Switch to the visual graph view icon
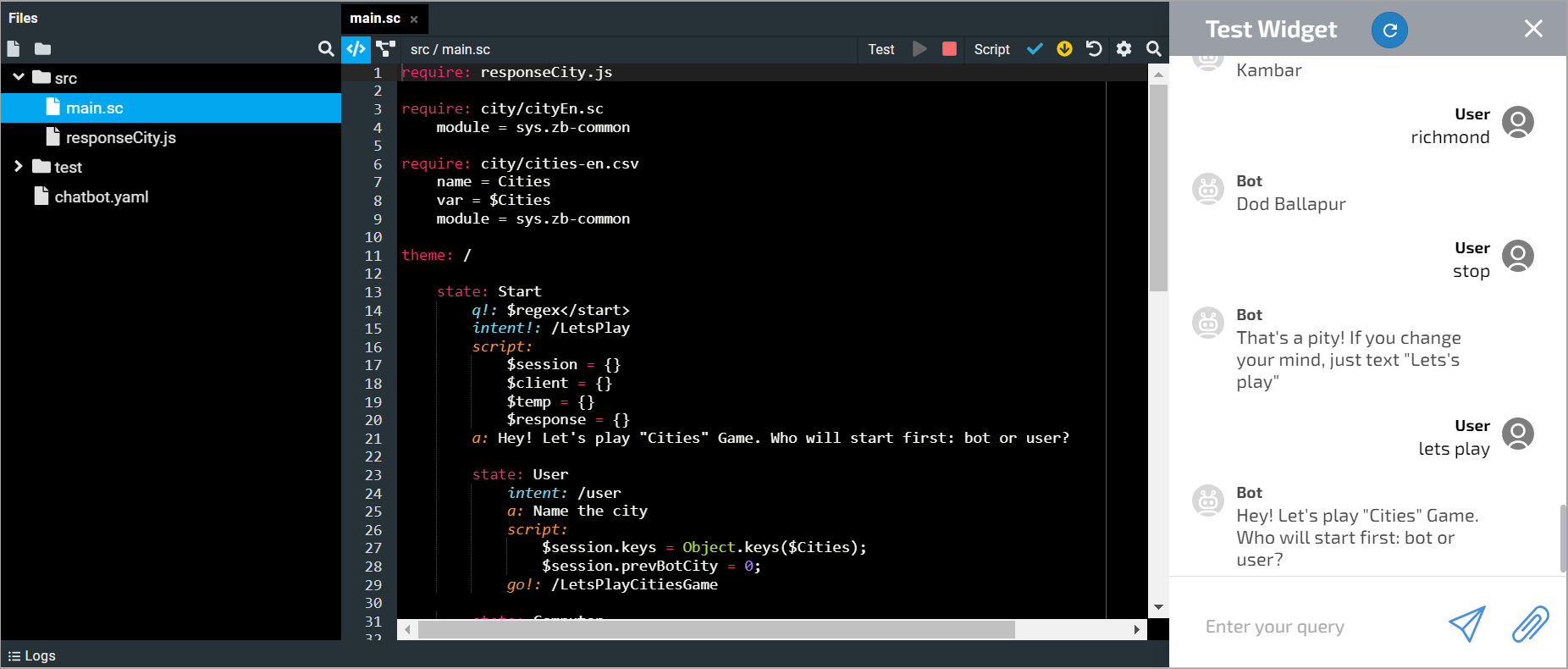1568x669 pixels. coord(386,49)
